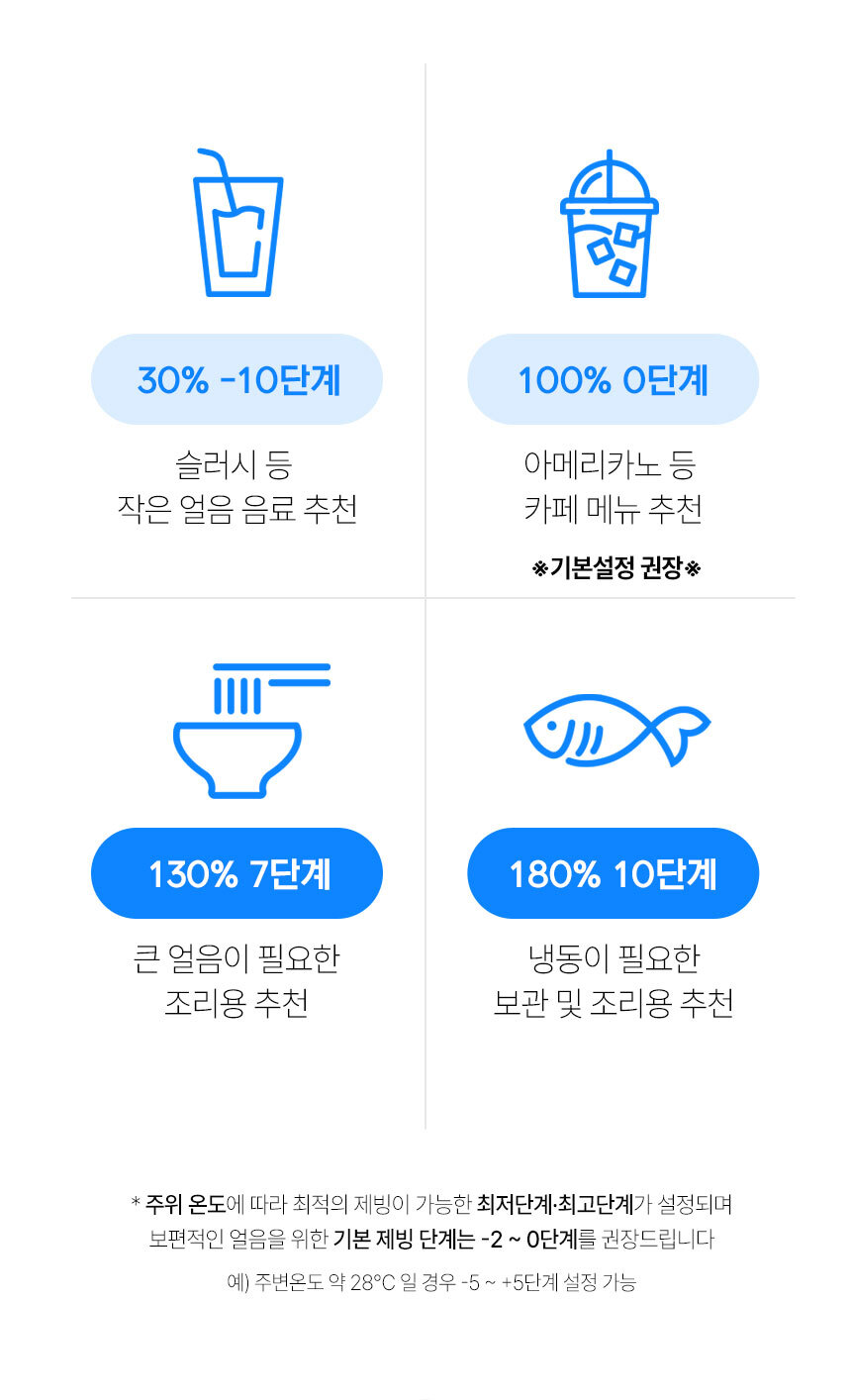Screen dimensions: 851x1400
Task: Click the ※기본설정 권장※ label
Action: click(x=616, y=569)
